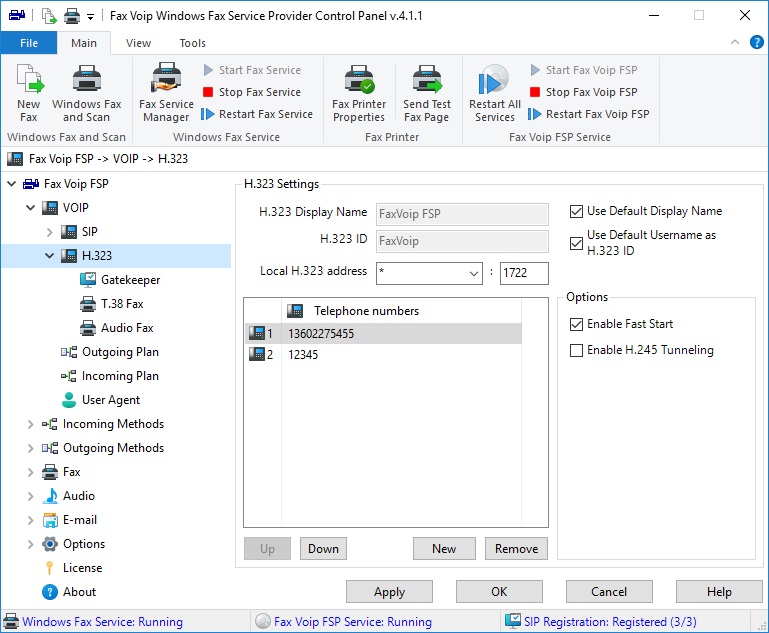Restart Fax Voip FSP service
Screen dimensions: 769x633
click(589, 114)
